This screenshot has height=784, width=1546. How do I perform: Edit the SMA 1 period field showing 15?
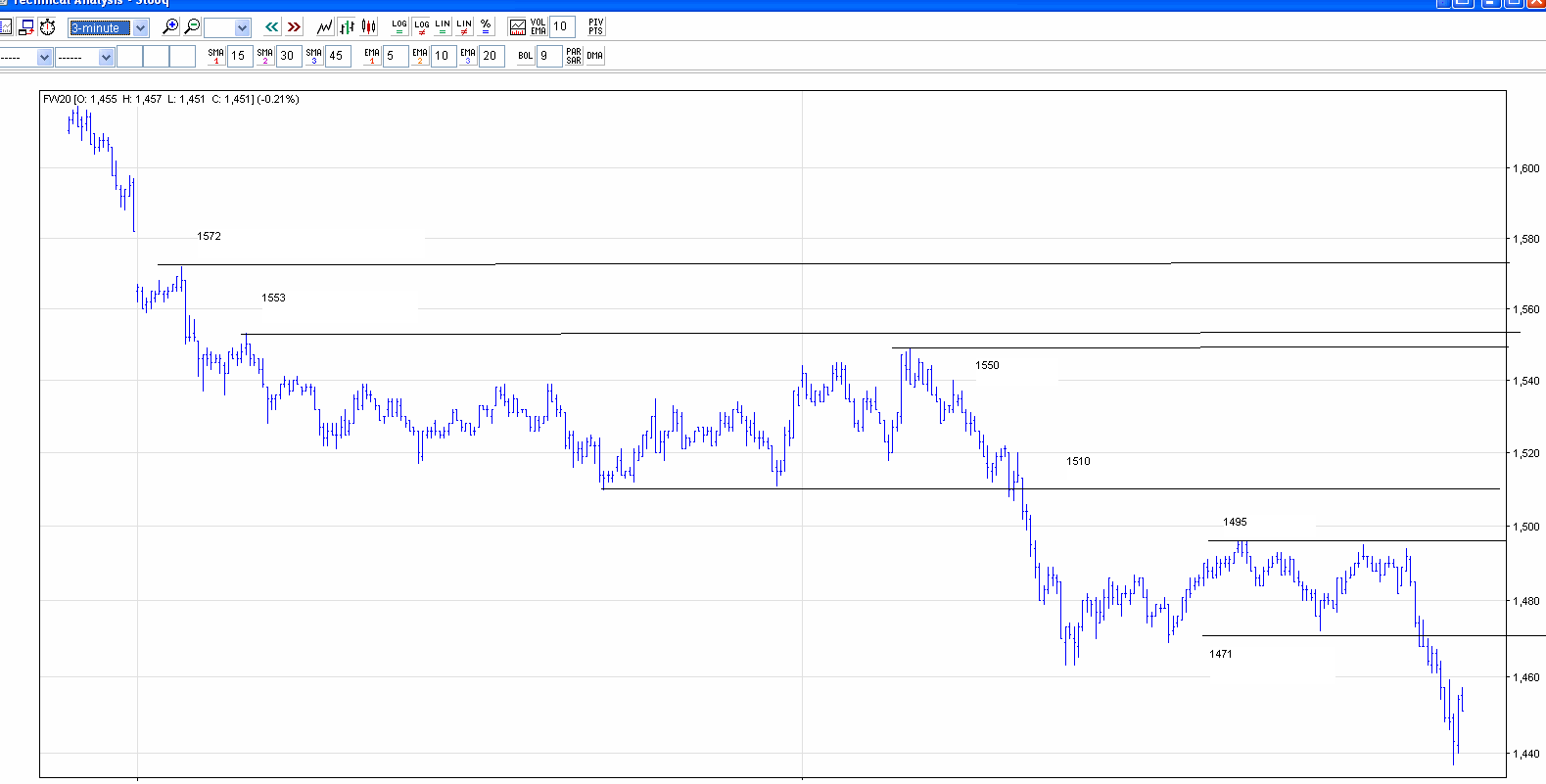(x=240, y=56)
